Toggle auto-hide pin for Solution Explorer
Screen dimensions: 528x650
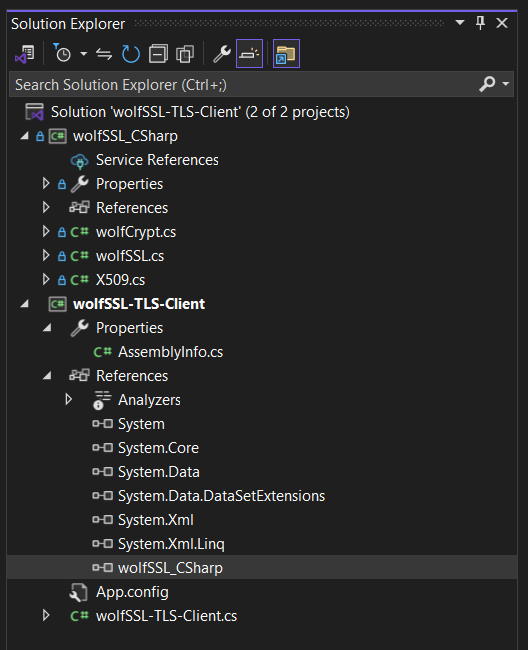click(480, 22)
